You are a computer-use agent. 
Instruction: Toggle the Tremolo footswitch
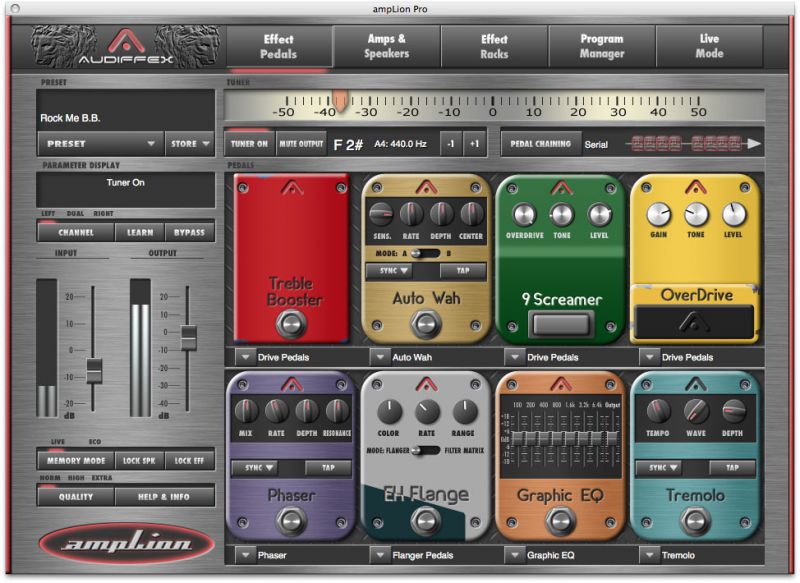coord(695,521)
